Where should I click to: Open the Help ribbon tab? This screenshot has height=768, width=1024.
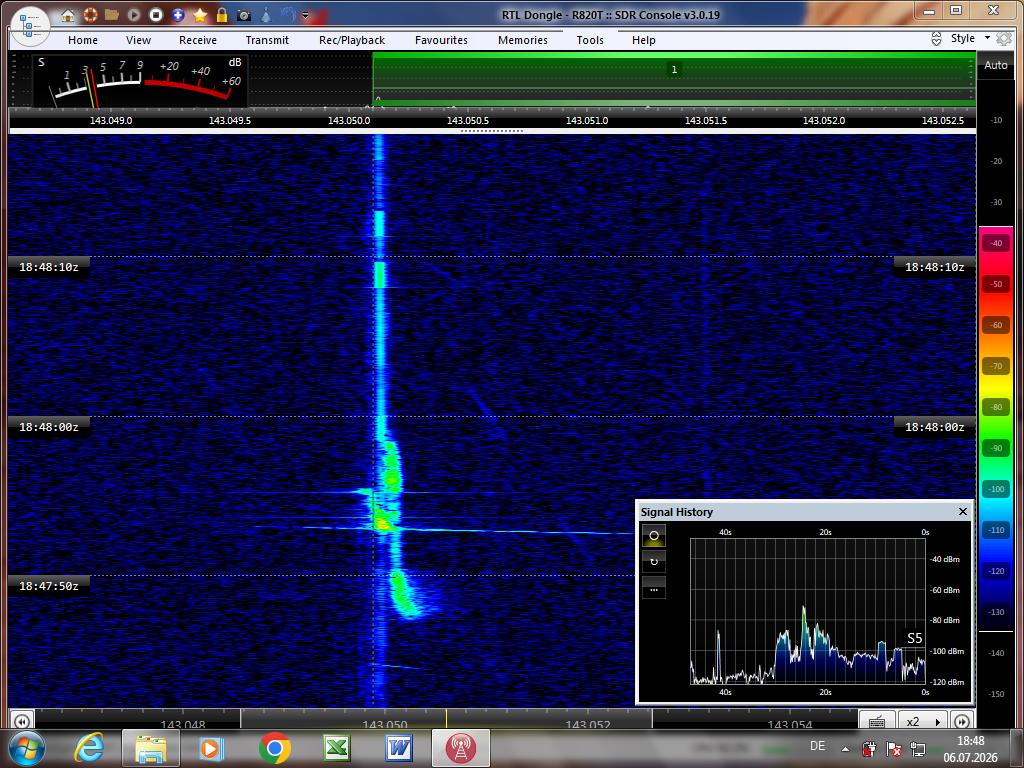pyautogui.click(x=643, y=40)
